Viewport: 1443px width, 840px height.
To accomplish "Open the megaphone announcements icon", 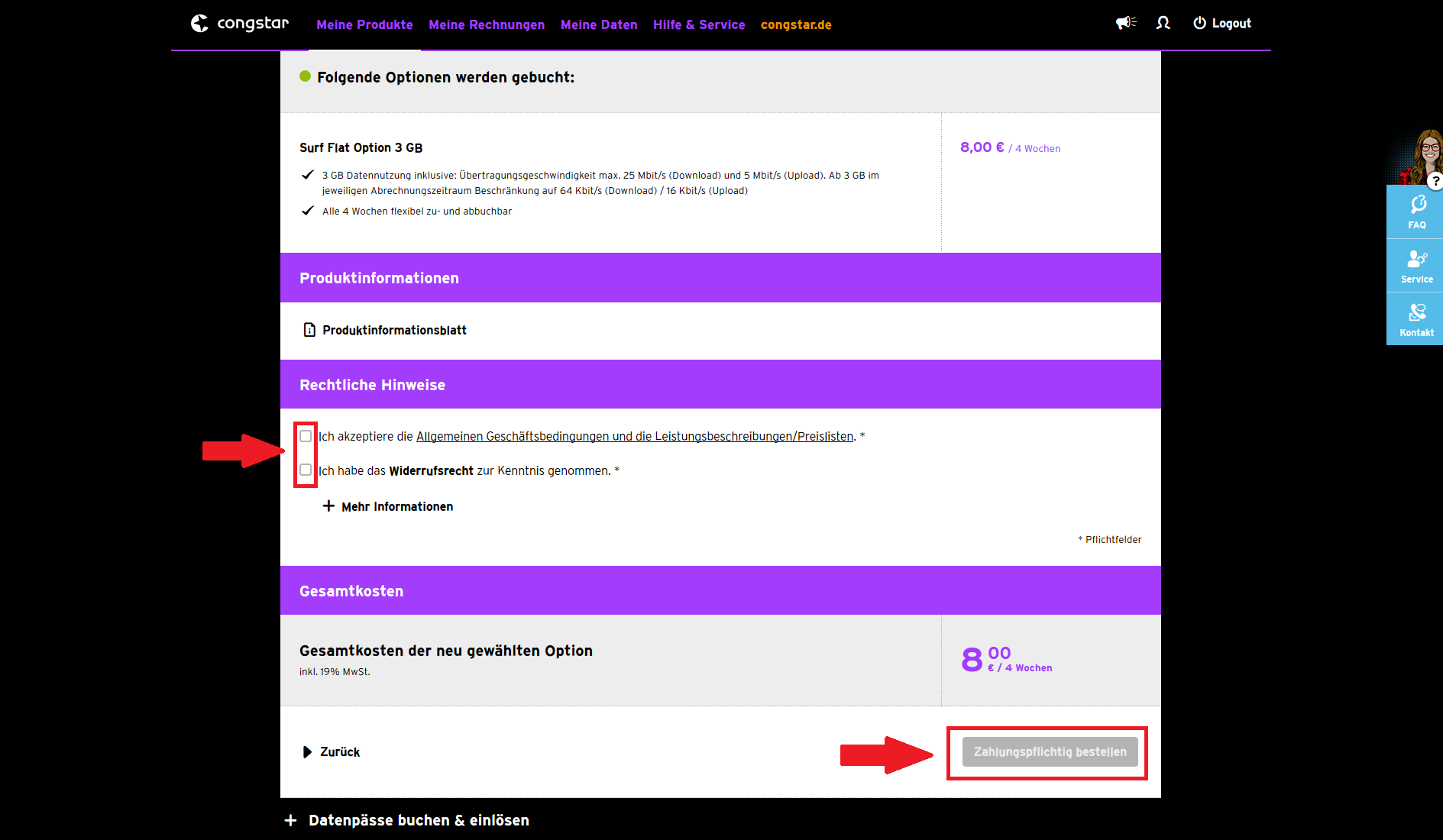I will (1125, 23).
